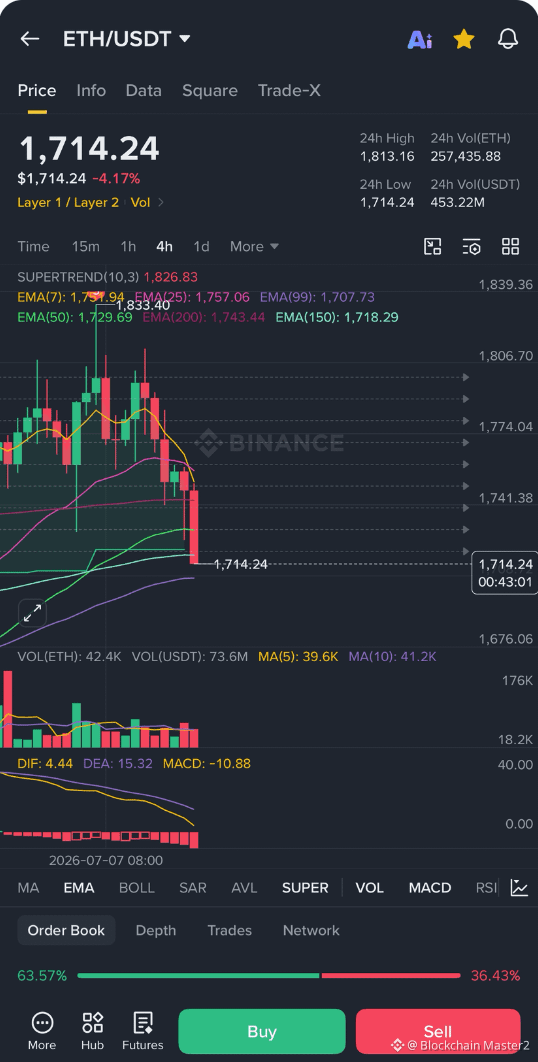
Task: Switch to the Info tab
Action: (91, 91)
